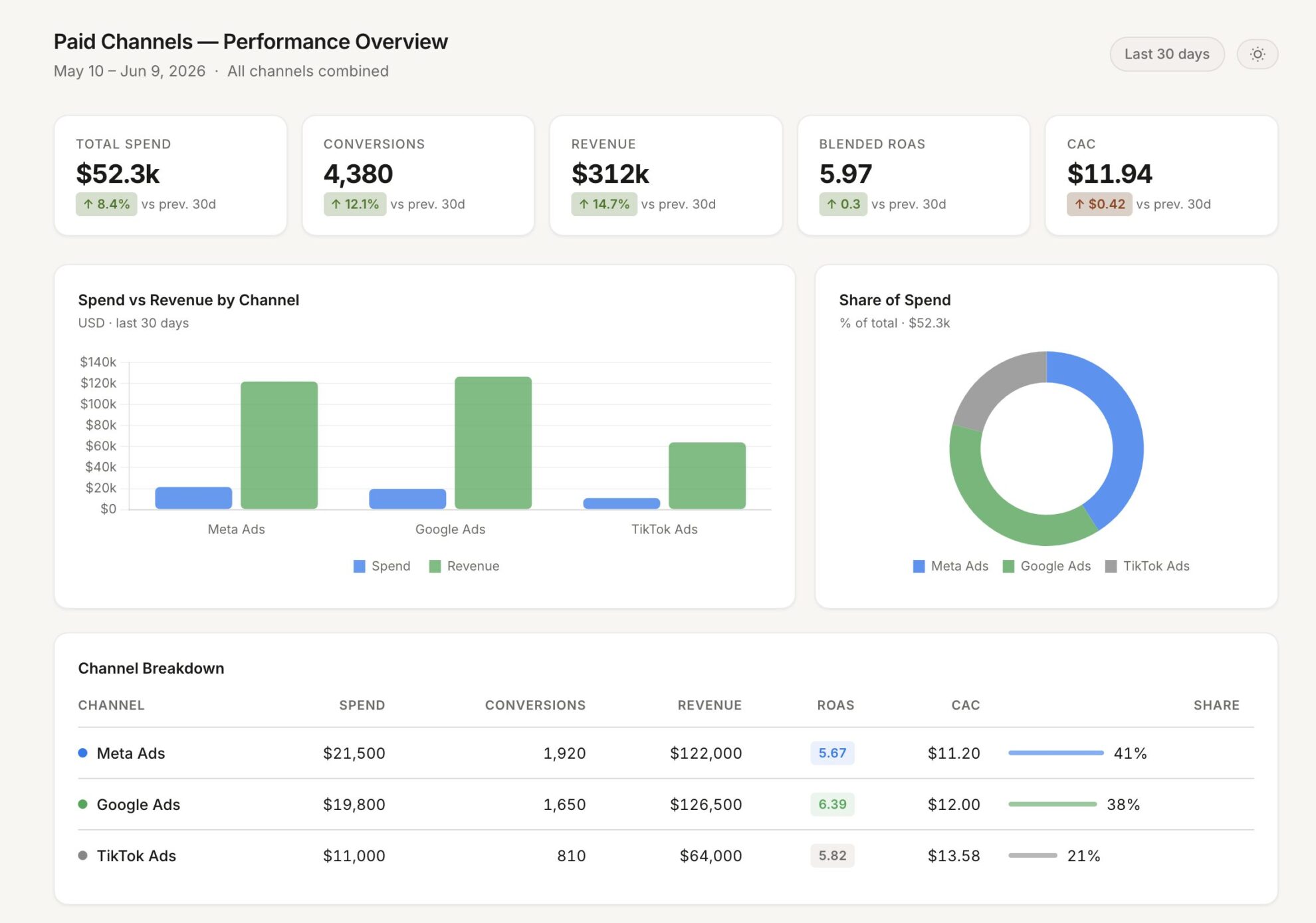Click the Google Ads conversions cell 1,650
Screen dimensions: 1316x923
(564, 804)
